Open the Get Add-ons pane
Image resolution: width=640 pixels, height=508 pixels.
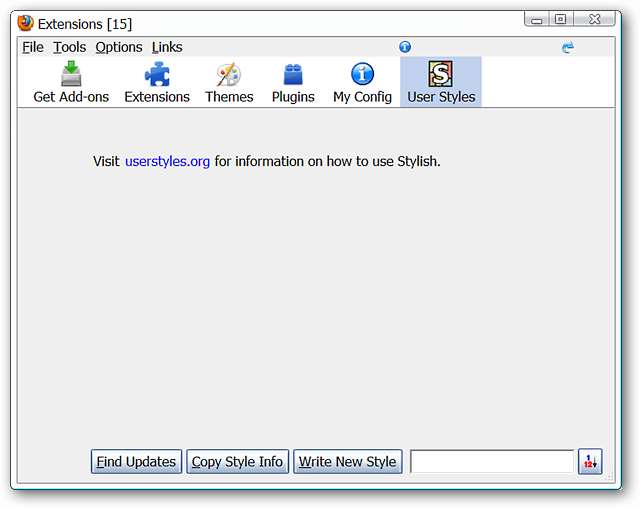pyautogui.click(x=71, y=82)
